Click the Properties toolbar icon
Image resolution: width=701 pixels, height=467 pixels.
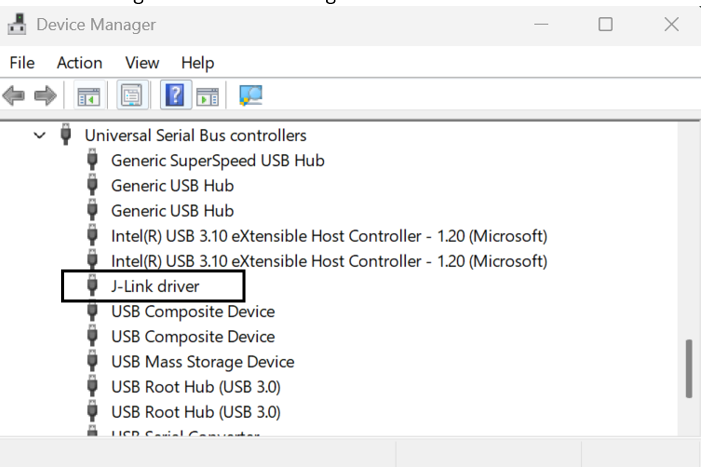[131, 96]
